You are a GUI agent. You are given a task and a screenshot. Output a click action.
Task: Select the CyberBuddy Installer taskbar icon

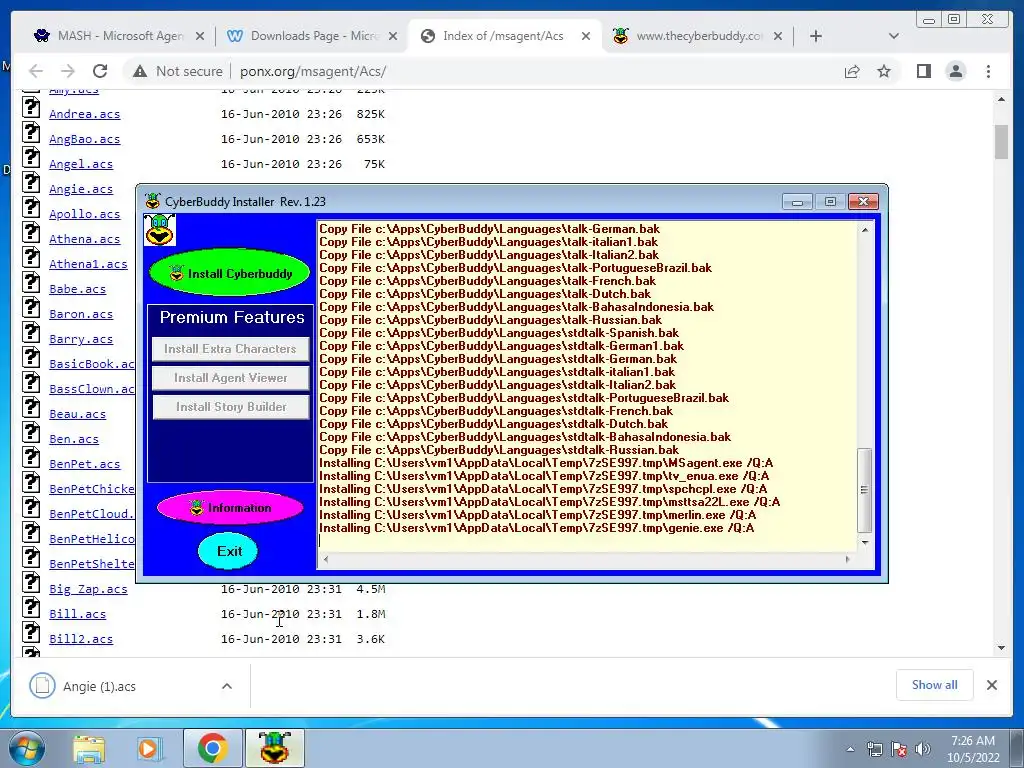coord(275,748)
